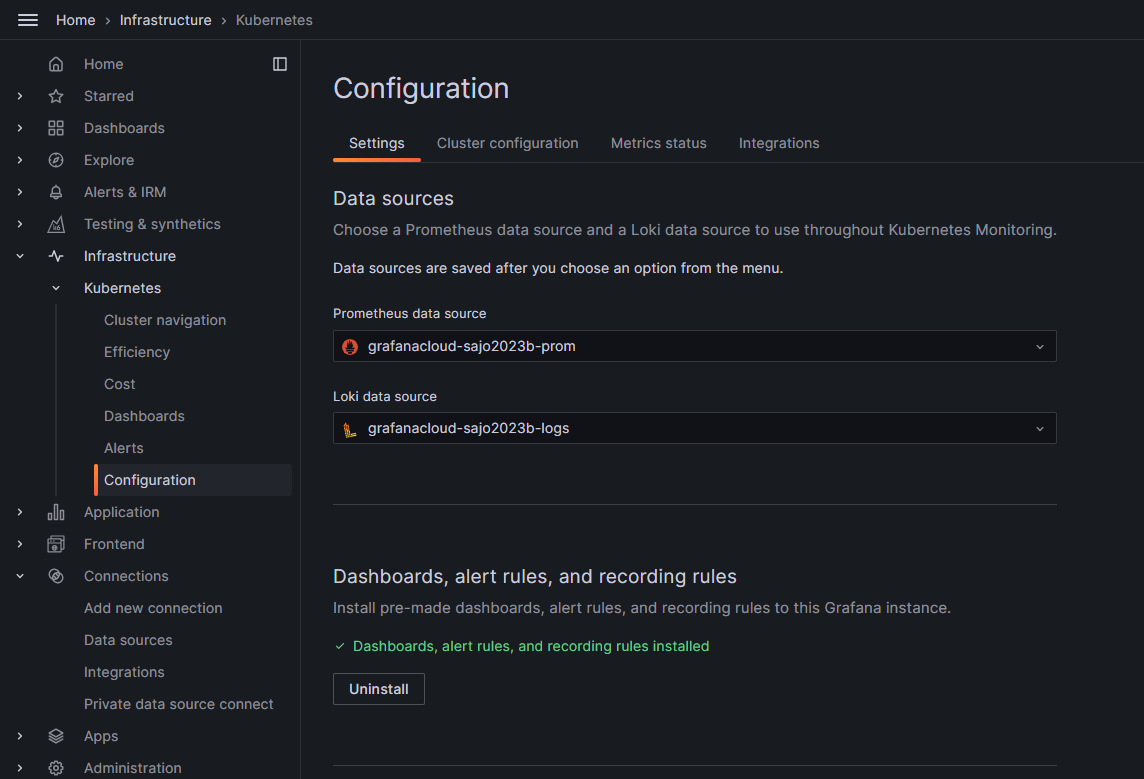
Task: Click the Connections globe icon
Action: 55,575
